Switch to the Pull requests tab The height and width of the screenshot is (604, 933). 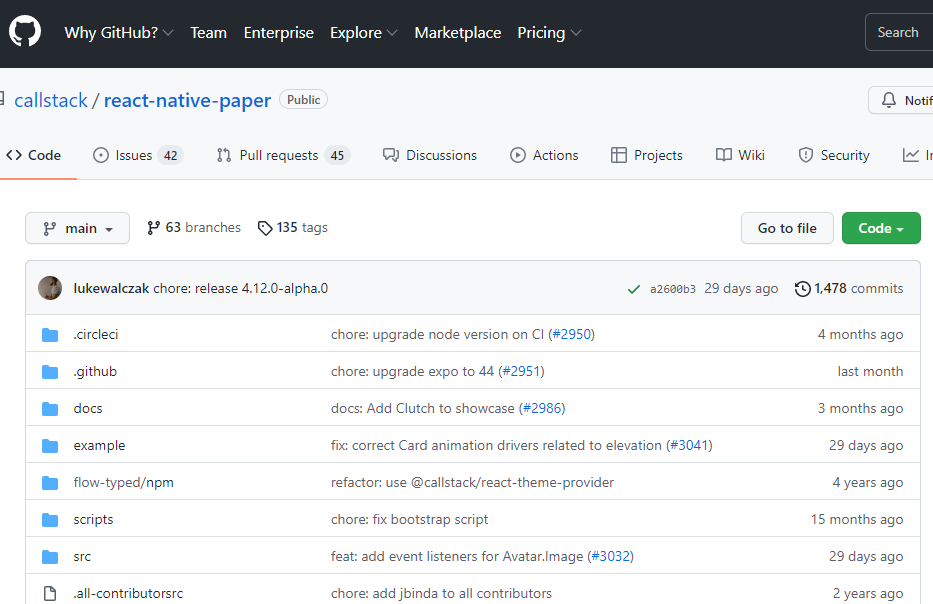pos(283,155)
